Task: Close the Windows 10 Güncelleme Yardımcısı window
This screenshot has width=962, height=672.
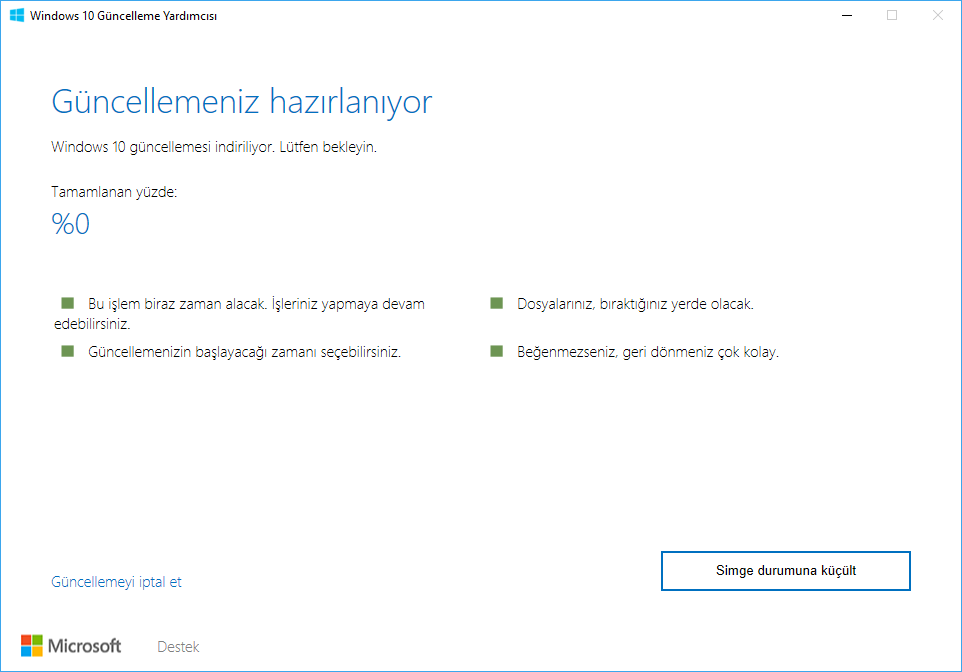Action: 937,15
